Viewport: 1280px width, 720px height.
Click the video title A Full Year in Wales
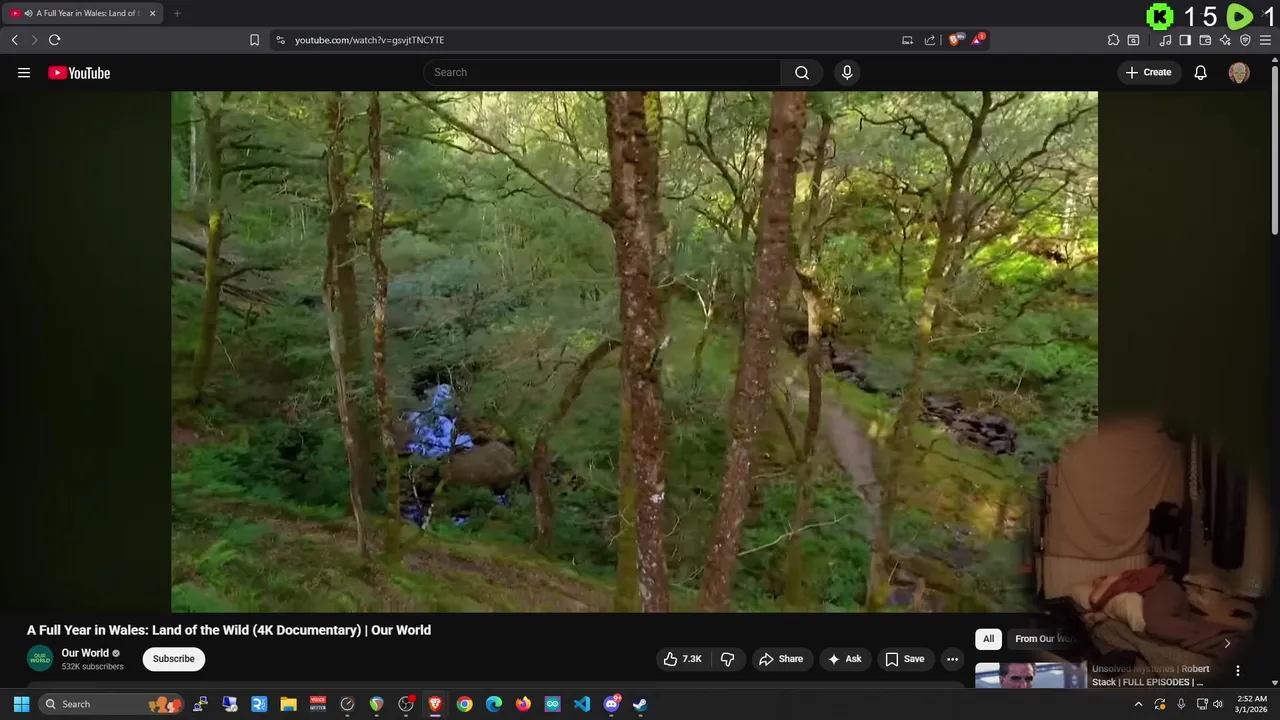click(x=229, y=630)
